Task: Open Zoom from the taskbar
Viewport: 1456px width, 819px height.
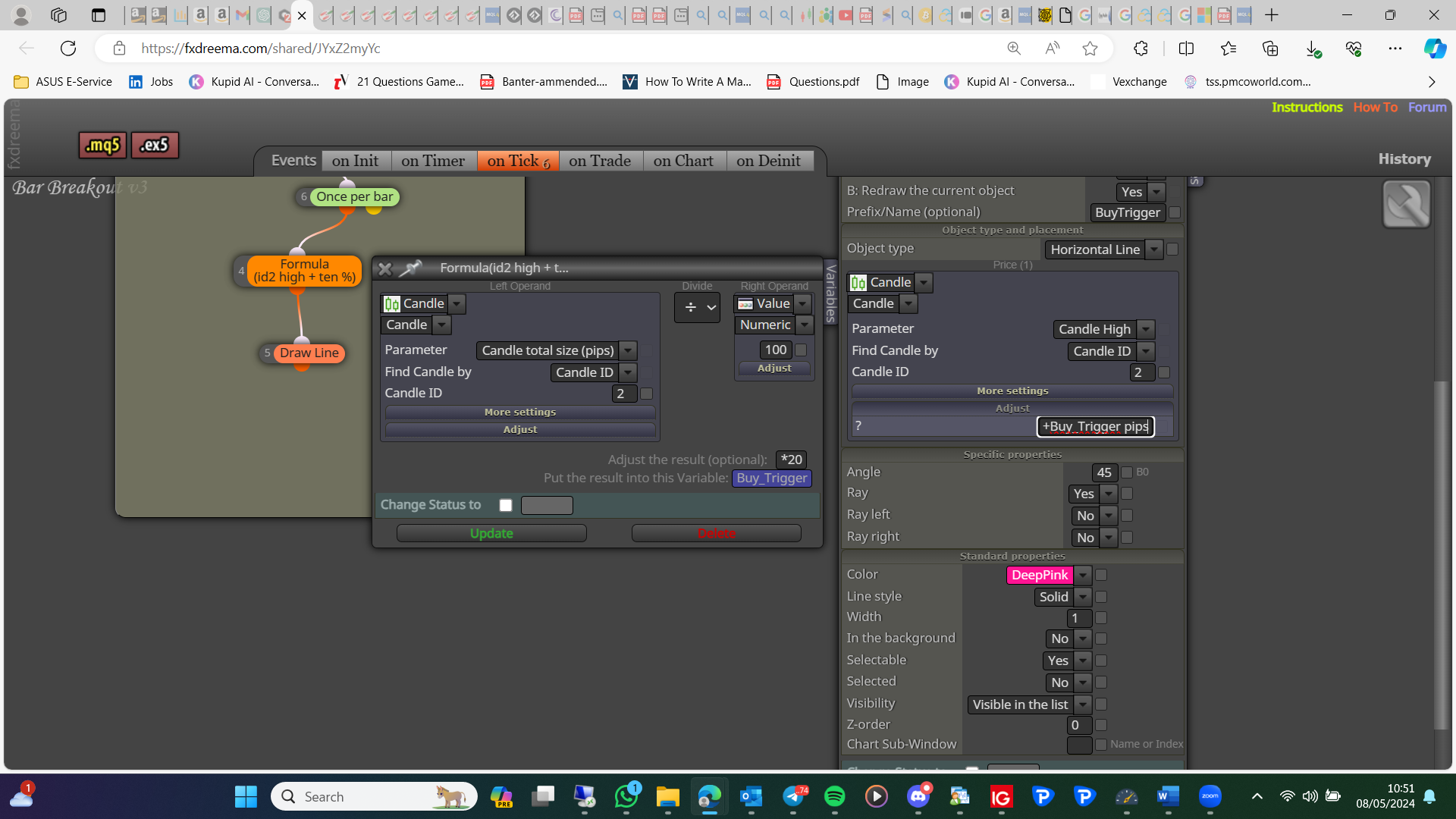Action: pos(1210,796)
